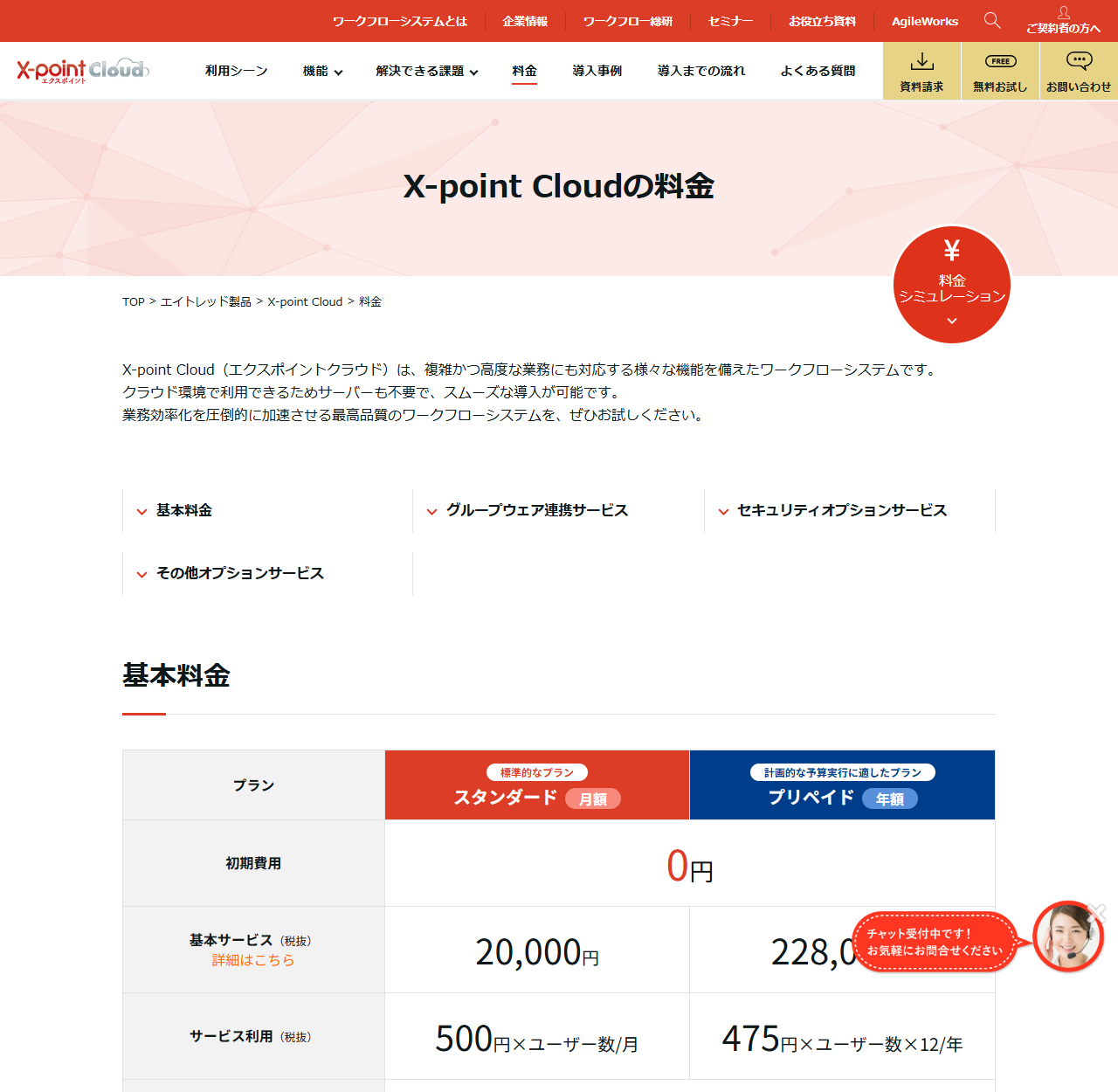Viewport: 1118px width, 1092px height.
Task: Open ワークフロー総研 in top bar
Action: pyautogui.click(x=628, y=21)
